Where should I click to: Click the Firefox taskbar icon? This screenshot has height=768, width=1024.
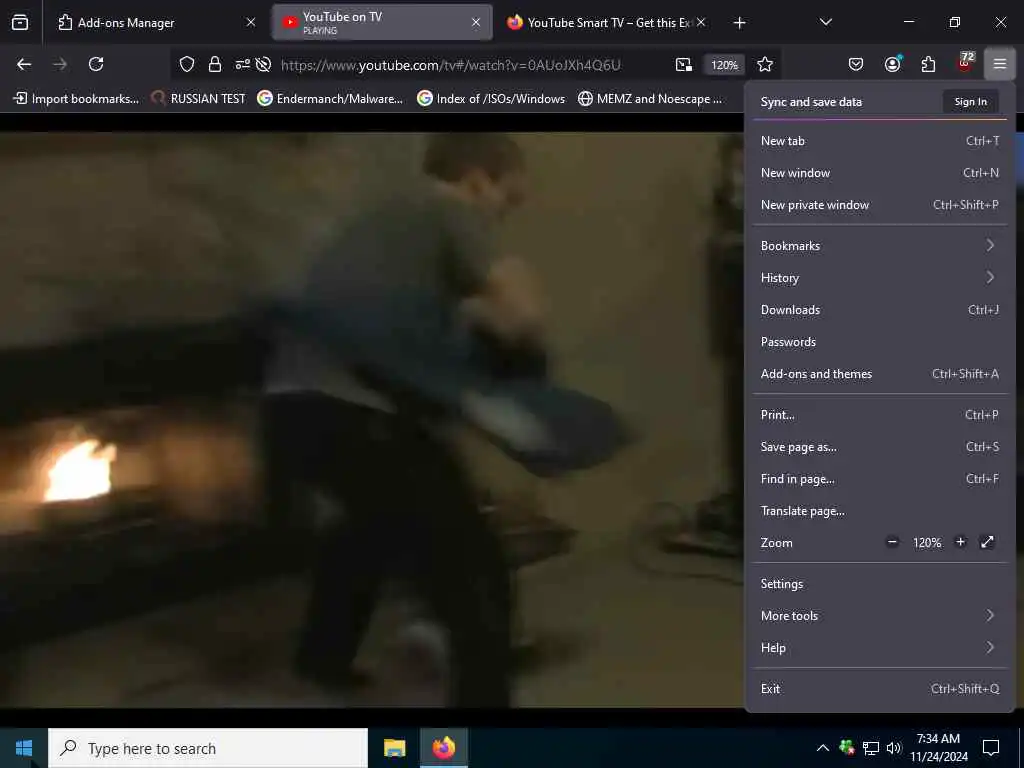[x=443, y=748]
